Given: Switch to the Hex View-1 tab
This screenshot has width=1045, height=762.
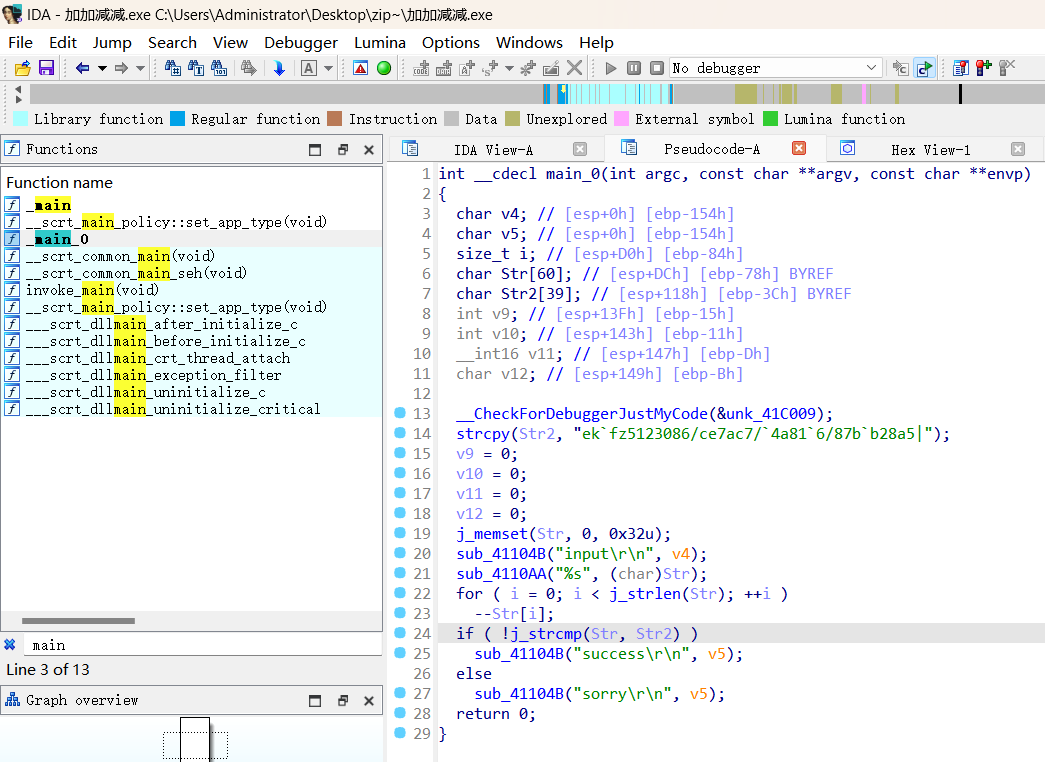Looking at the screenshot, I should pos(930,150).
